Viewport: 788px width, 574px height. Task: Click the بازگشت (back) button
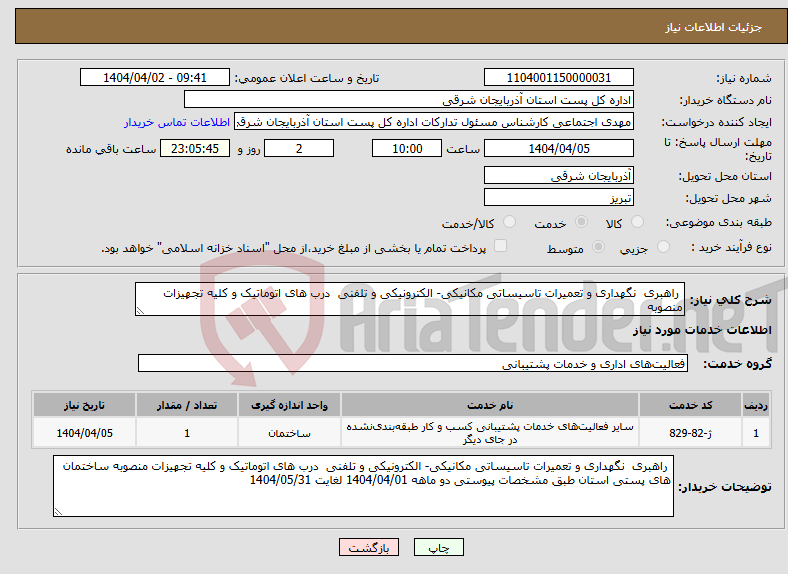[369, 547]
